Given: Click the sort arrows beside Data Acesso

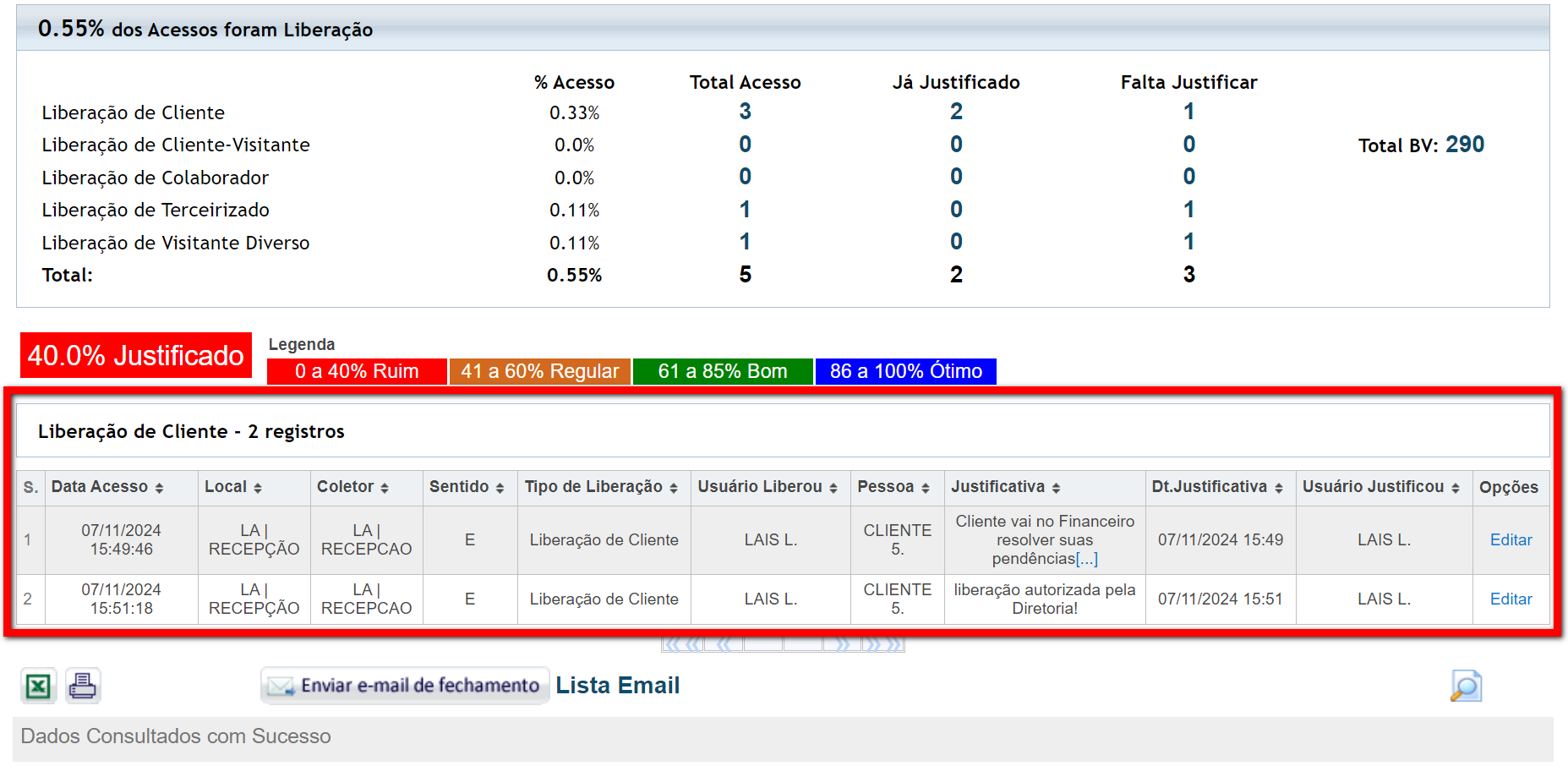Looking at the screenshot, I should pos(159,488).
